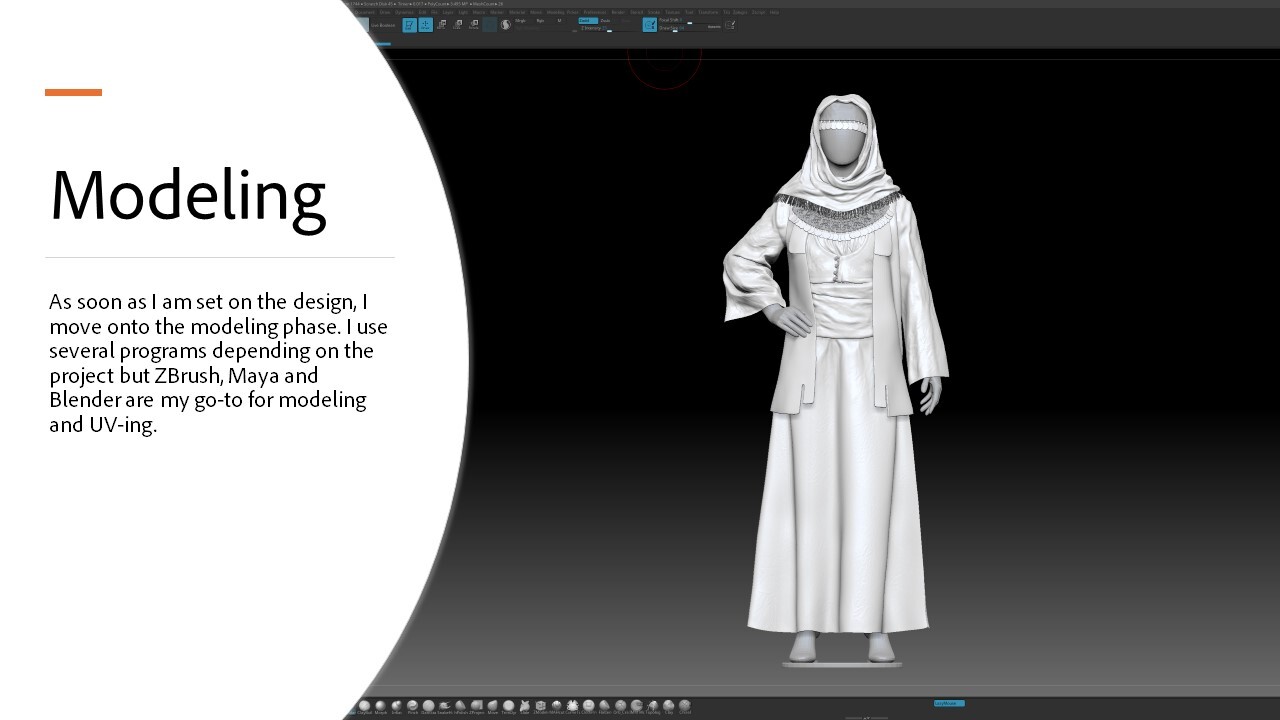
Task: Open the Render menu
Action: tap(618, 12)
